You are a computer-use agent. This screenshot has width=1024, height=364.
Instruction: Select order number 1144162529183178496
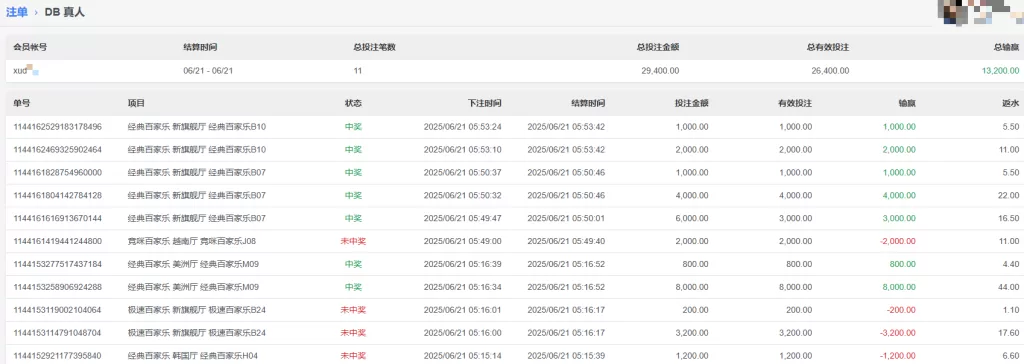pyautogui.click(x=57, y=127)
